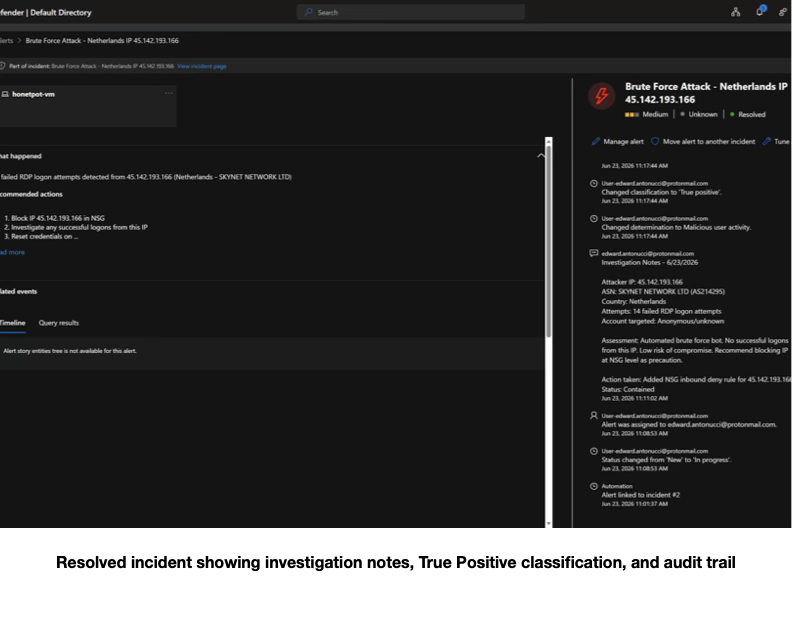Click 'Investigation Notes - 6/23/2026' text

tap(650, 263)
